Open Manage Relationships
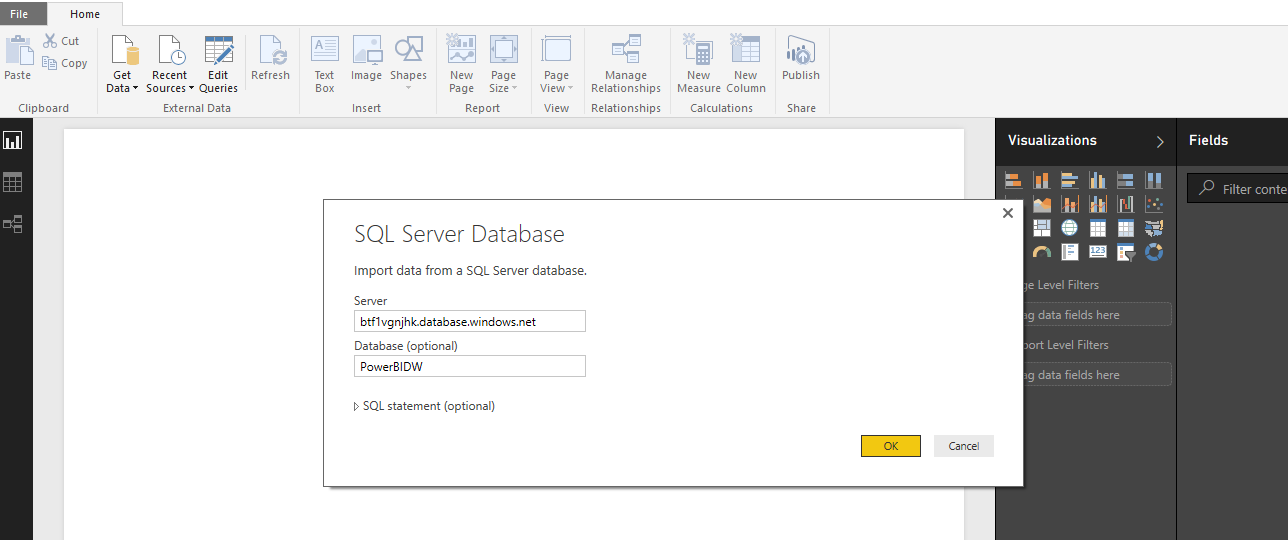1288x540 pixels. (x=626, y=64)
